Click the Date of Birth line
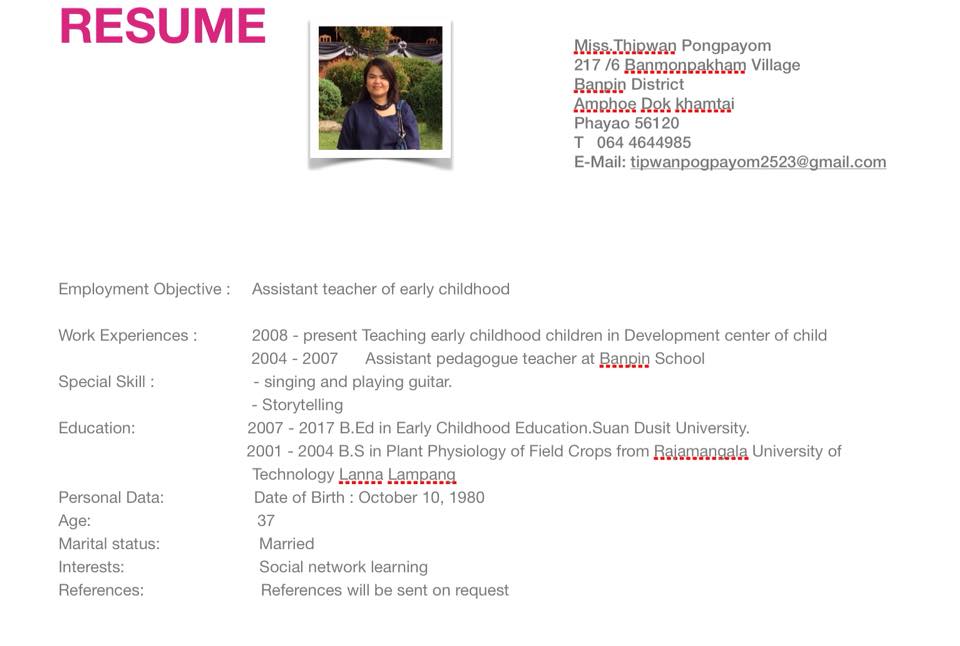The height and width of the screenshot is (646, 960). click(369, 497)
